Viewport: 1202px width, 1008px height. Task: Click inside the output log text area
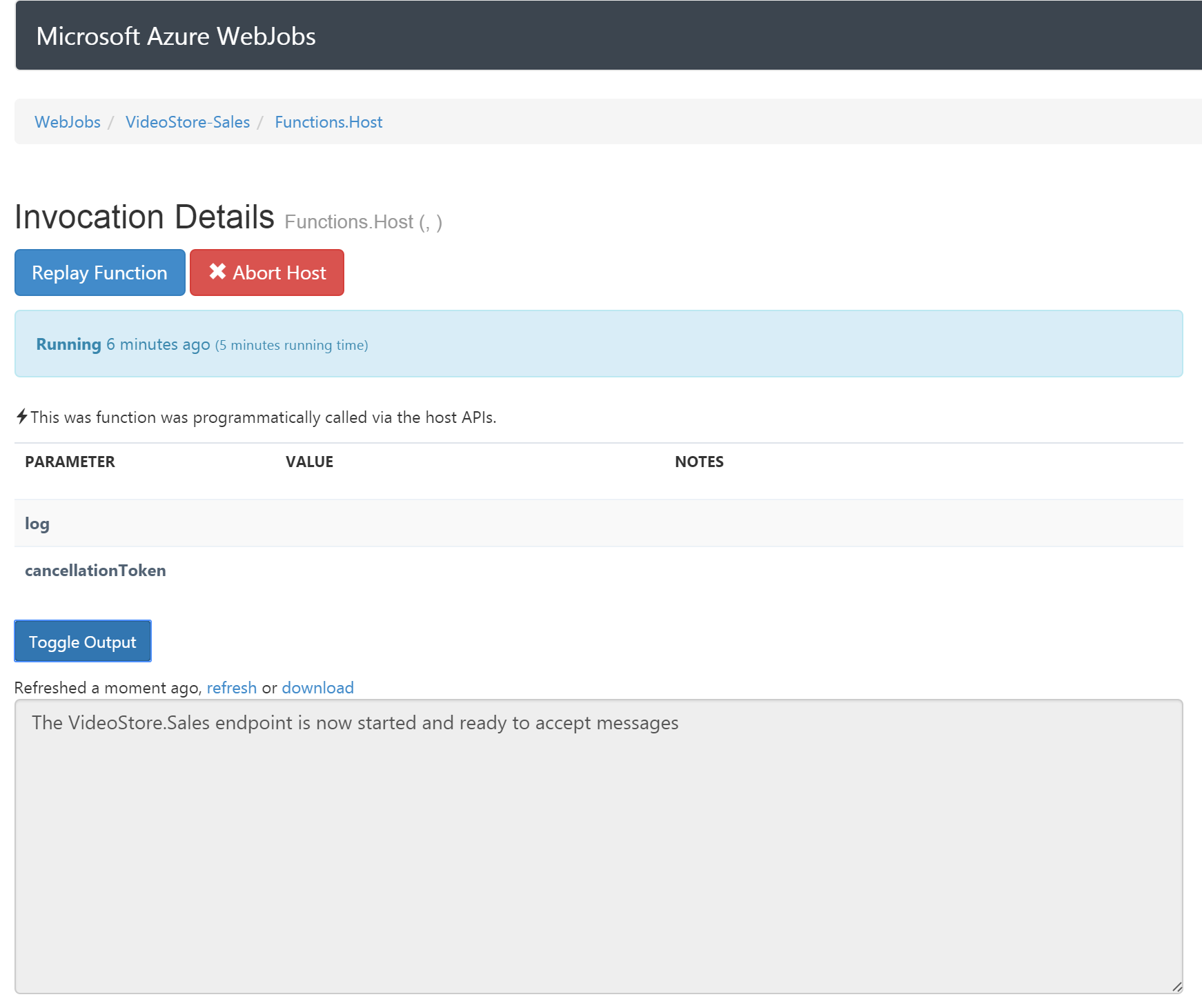[x=599, y=847]
